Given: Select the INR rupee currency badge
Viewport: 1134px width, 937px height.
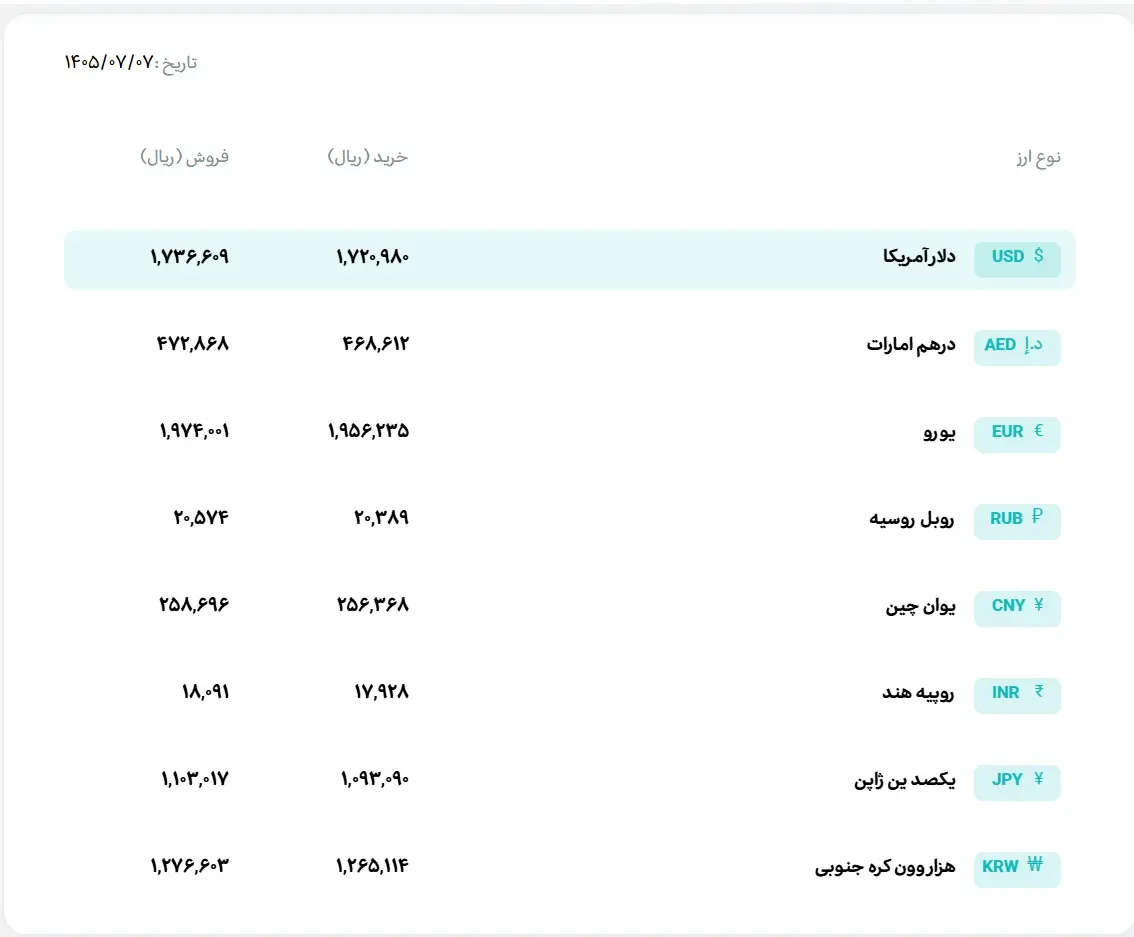Looking at the screenshot, I should 1017,694.
